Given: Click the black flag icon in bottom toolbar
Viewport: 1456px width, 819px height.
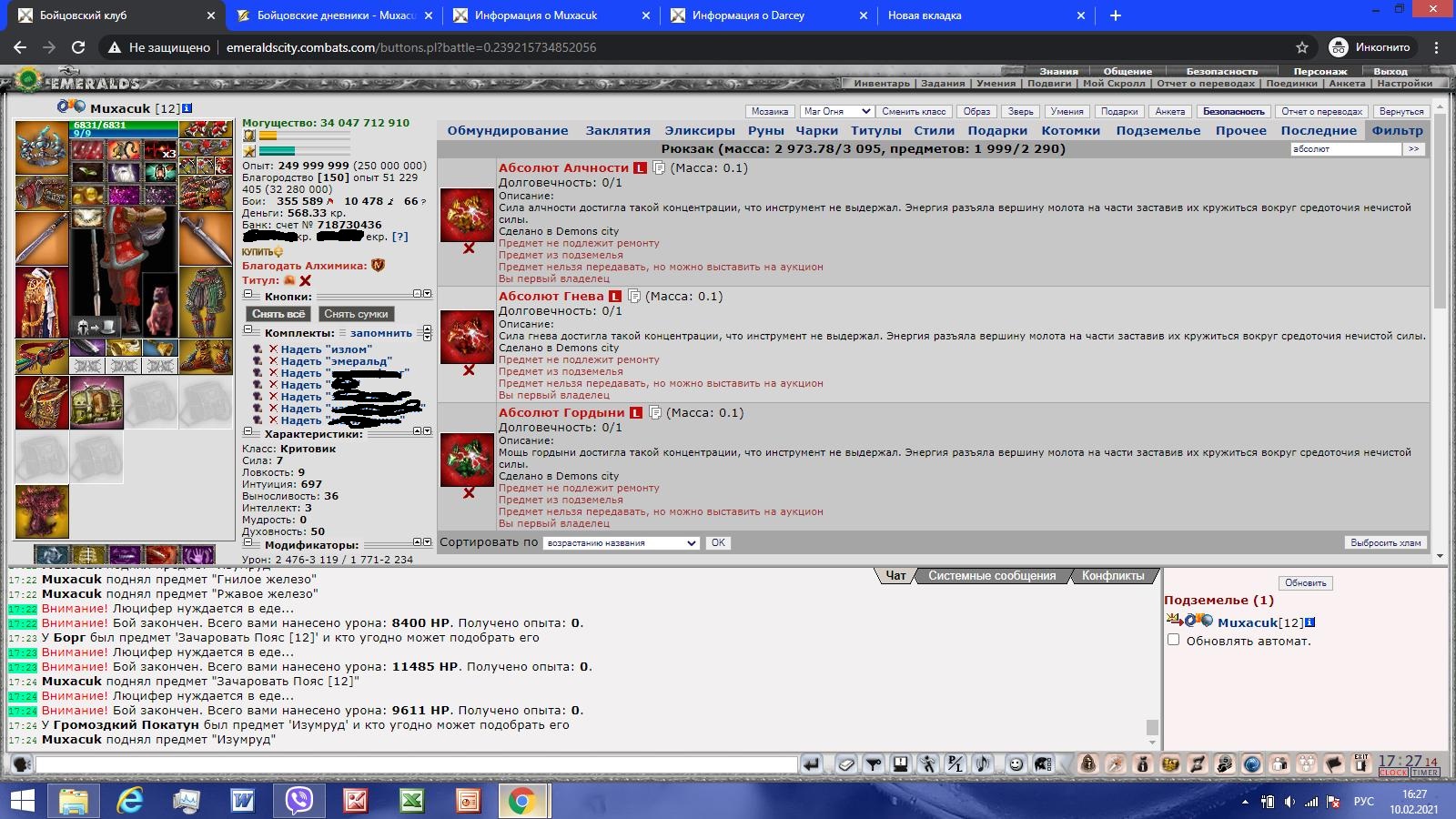Looking at the screenshot, I should 1334,764.
